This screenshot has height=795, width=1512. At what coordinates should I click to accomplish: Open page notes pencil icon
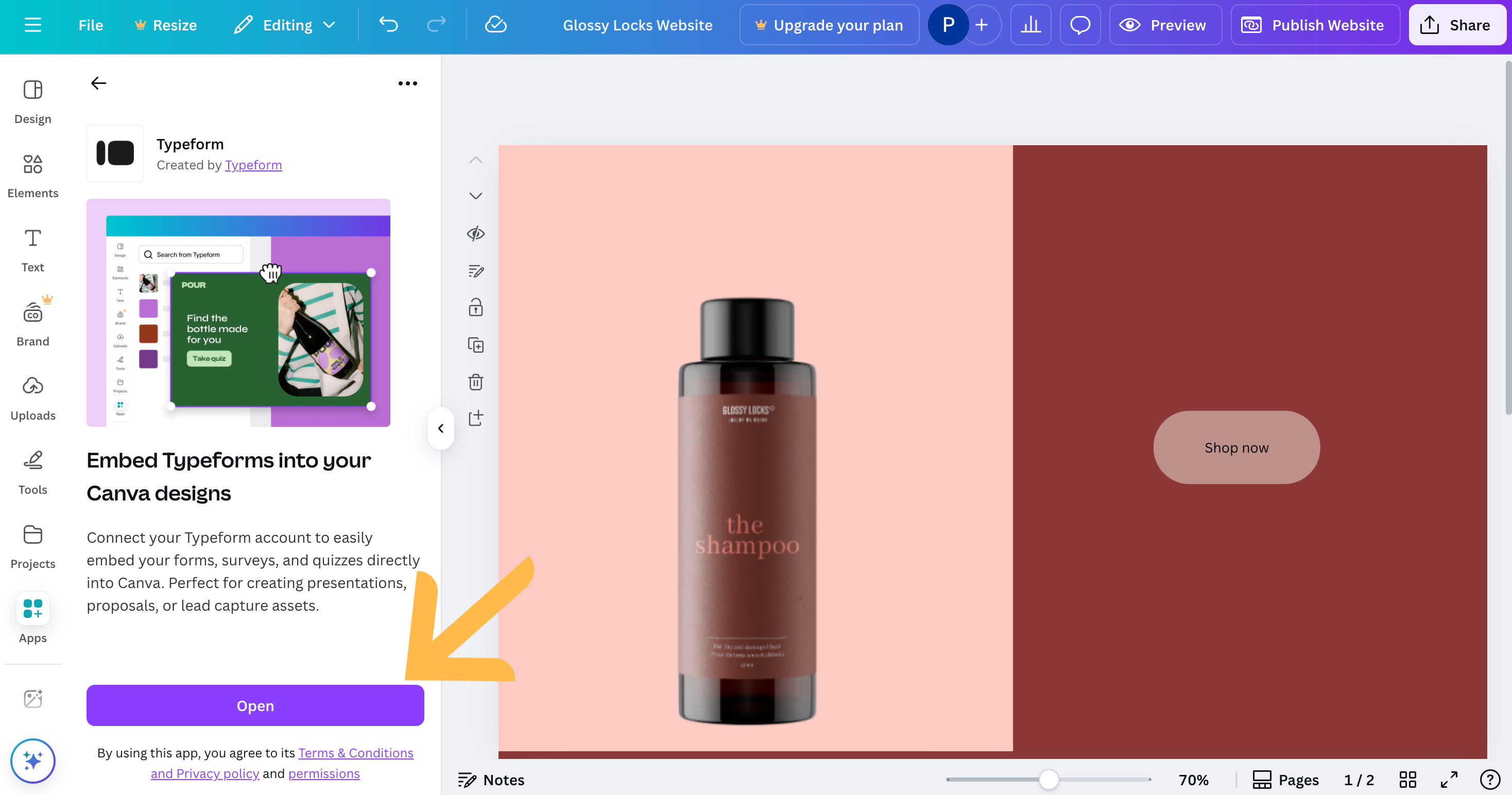click(x=475, y=270)
